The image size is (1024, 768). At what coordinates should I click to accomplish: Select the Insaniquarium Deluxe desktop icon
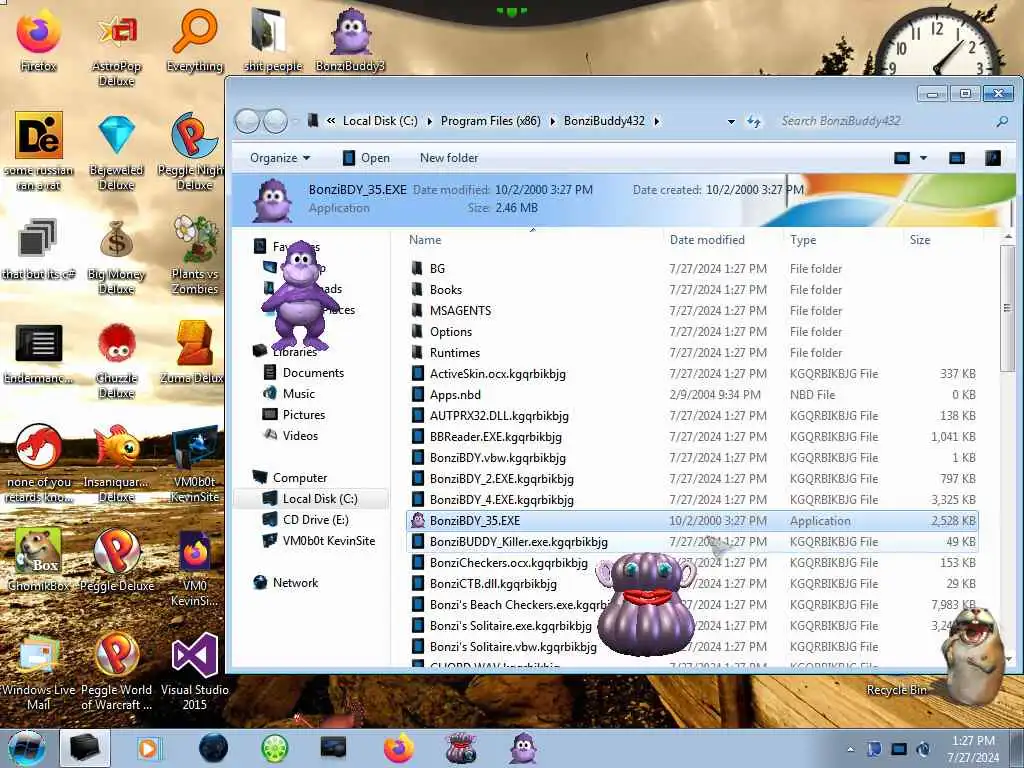click(x=117, y=464)
